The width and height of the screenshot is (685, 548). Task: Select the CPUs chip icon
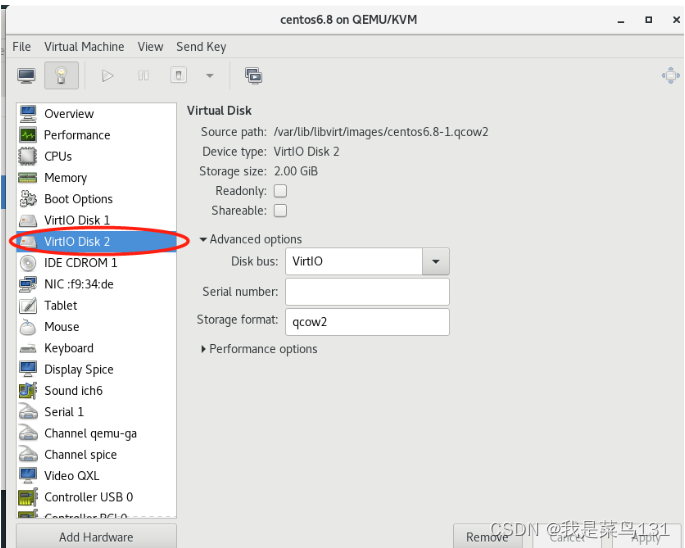28,156
